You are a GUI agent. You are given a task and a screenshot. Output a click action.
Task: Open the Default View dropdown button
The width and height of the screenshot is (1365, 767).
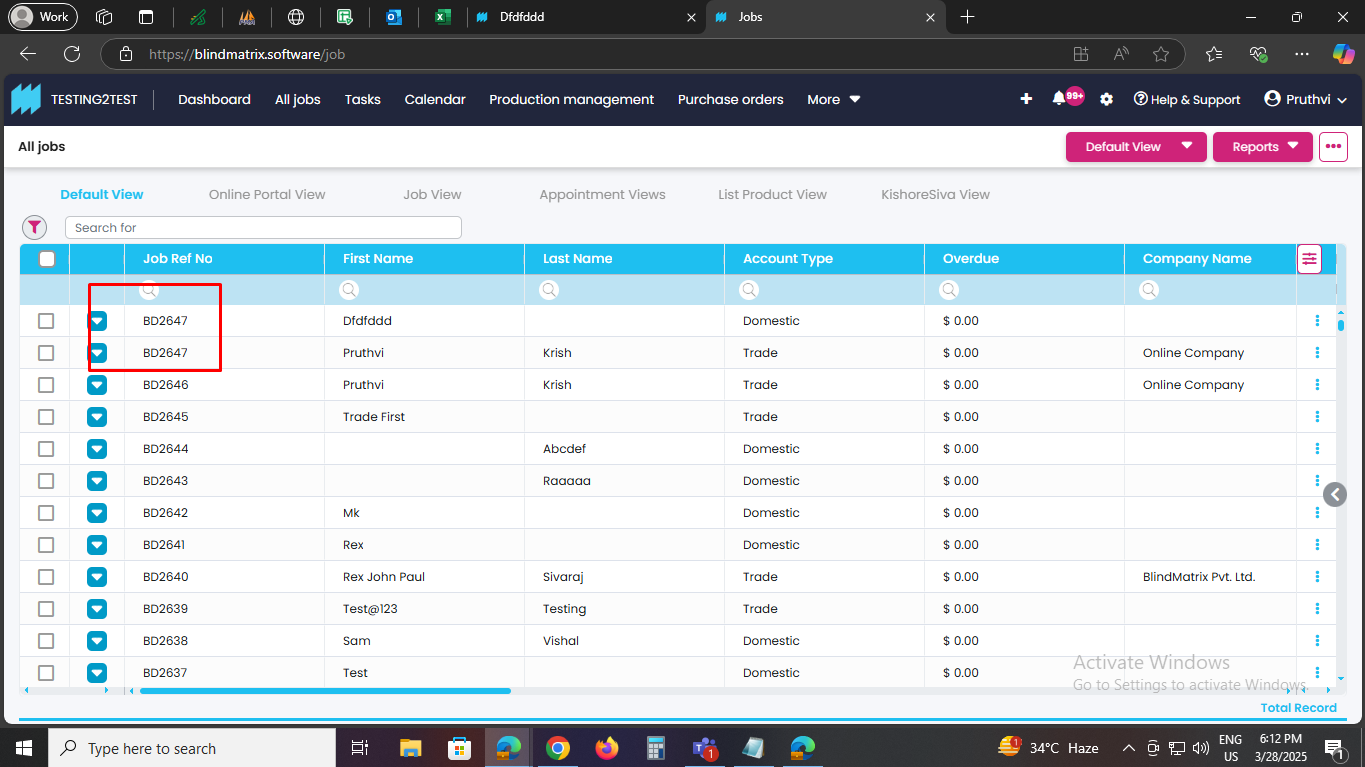(1136, 147)
